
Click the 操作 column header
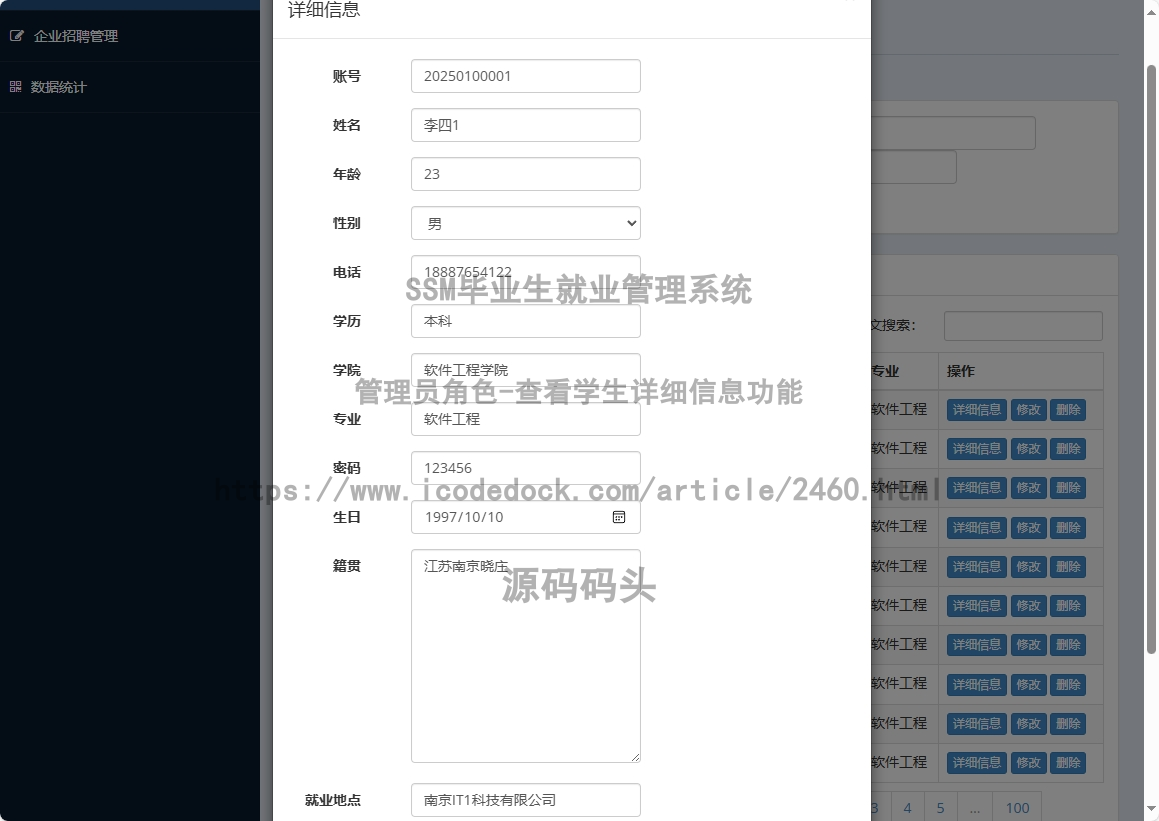[x=1021, y=371]
